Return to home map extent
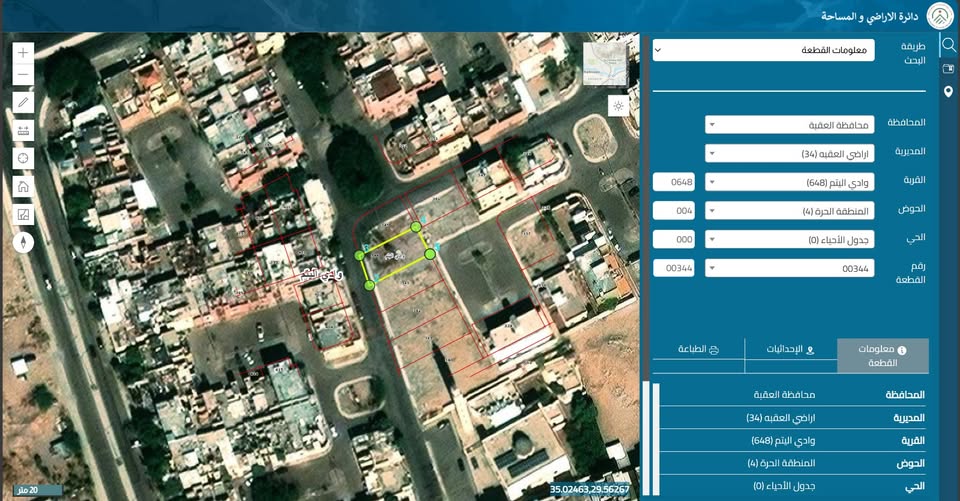This screenshot has width=960, height=501. click(23, 186)
